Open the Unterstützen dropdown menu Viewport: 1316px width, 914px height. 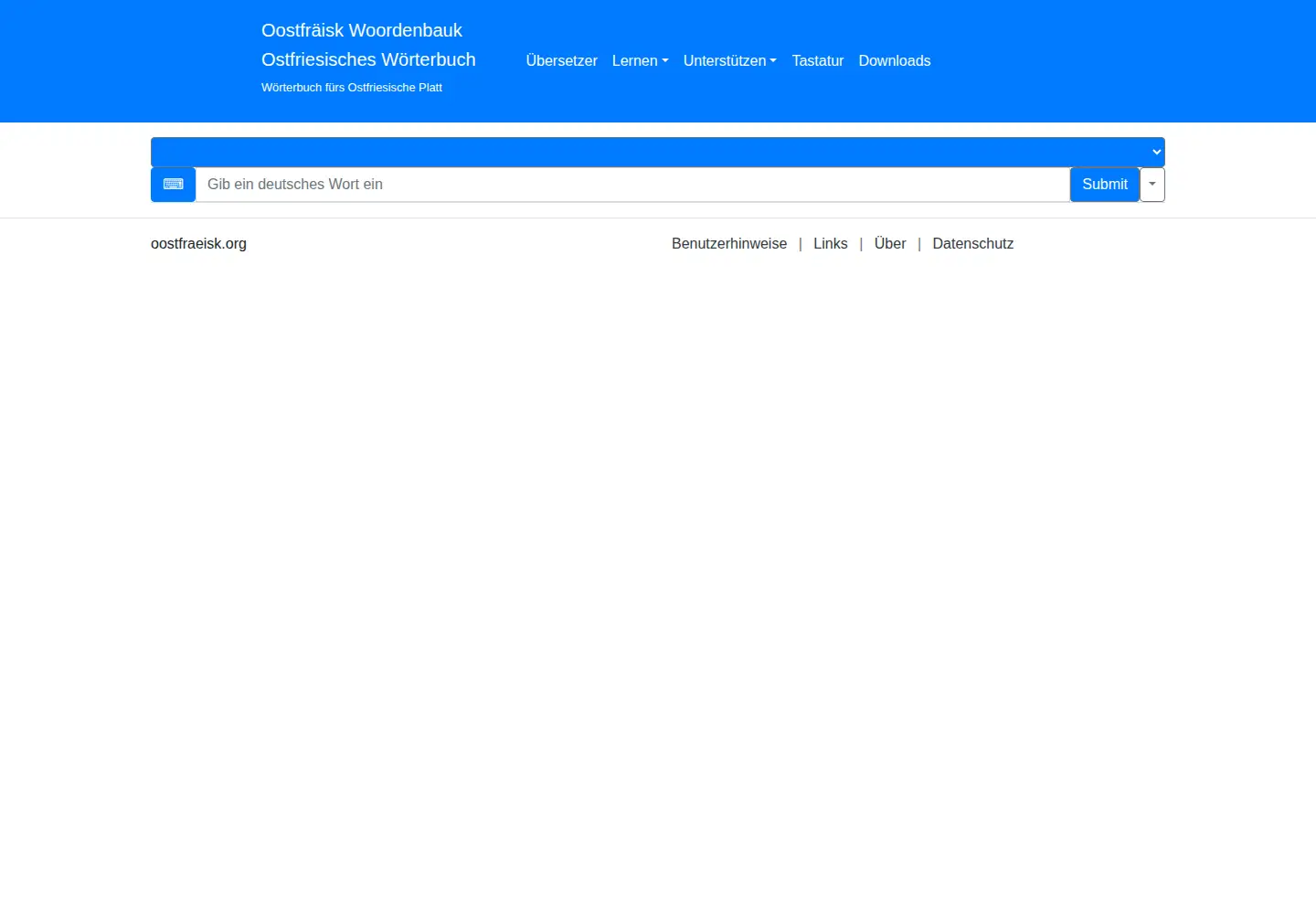730,61
